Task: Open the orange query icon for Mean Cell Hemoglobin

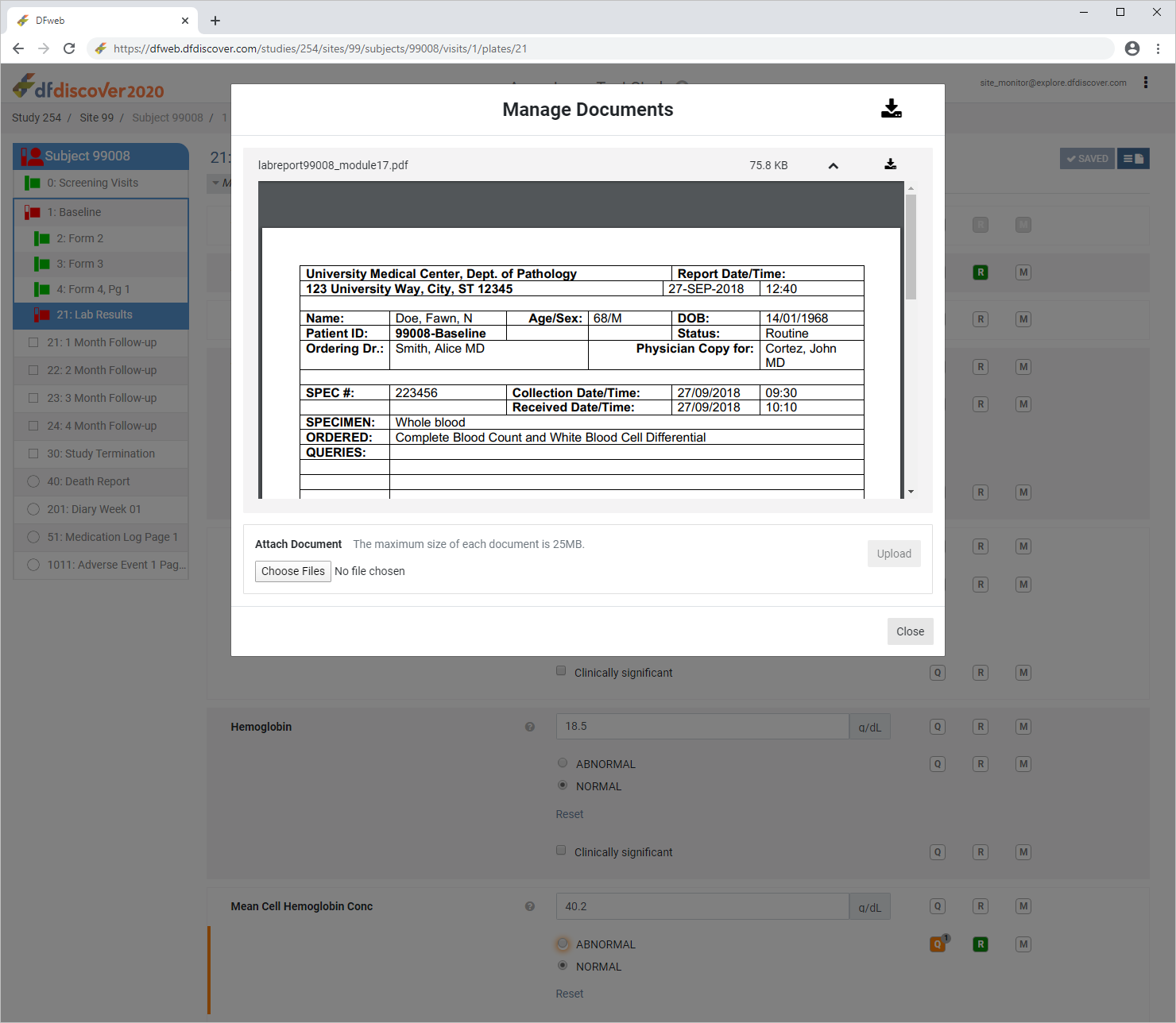Action: [x=938, y=944]
